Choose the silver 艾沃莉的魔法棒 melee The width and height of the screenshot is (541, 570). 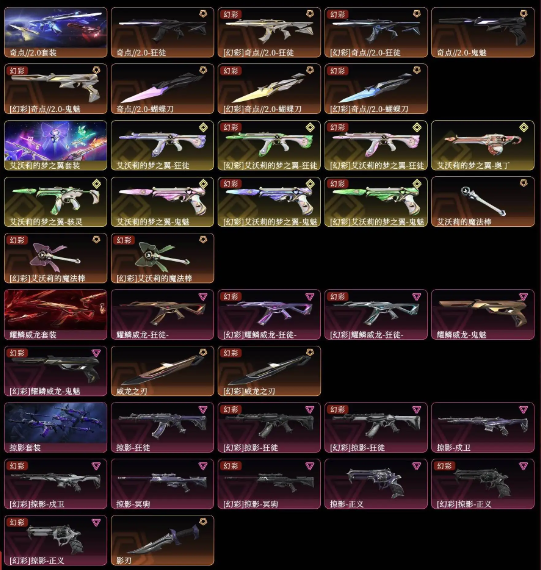483,202
